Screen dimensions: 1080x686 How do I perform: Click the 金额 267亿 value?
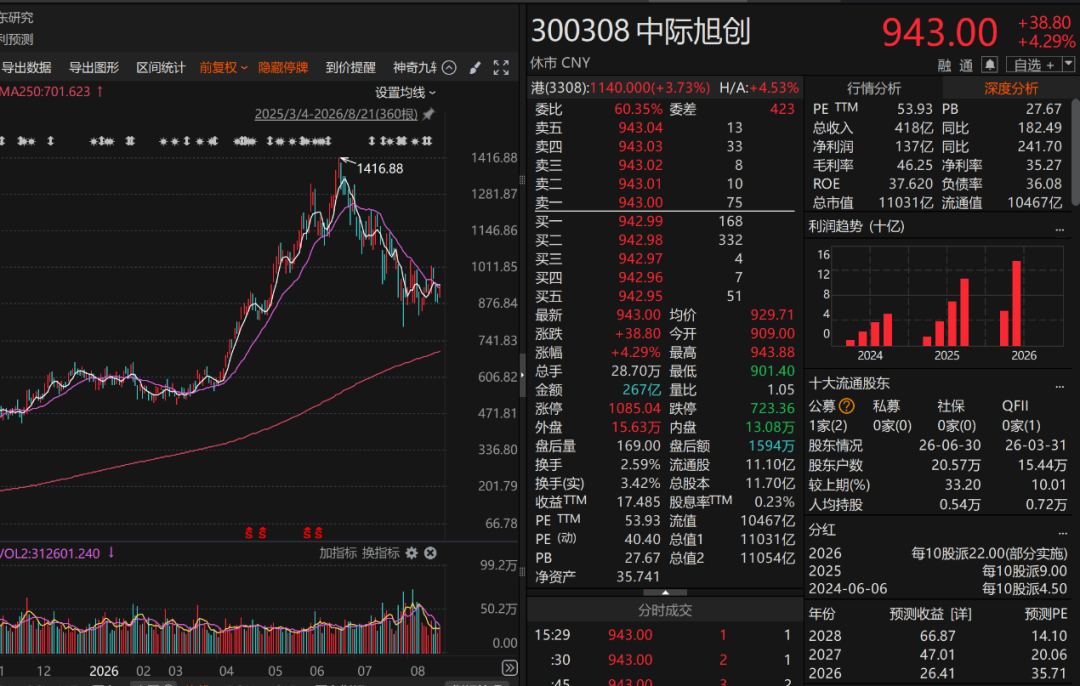(641, 390)
